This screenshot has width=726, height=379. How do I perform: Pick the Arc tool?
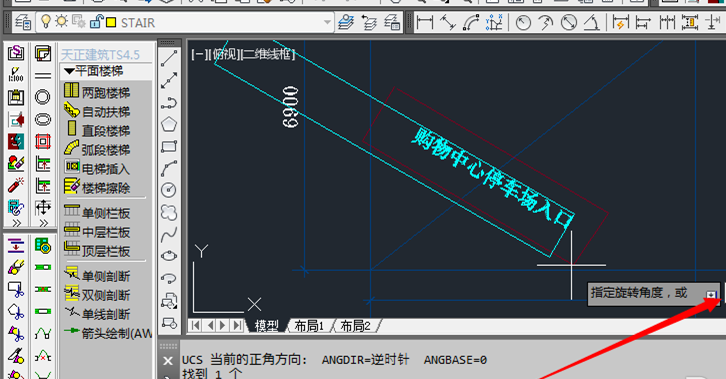[169, 168]
